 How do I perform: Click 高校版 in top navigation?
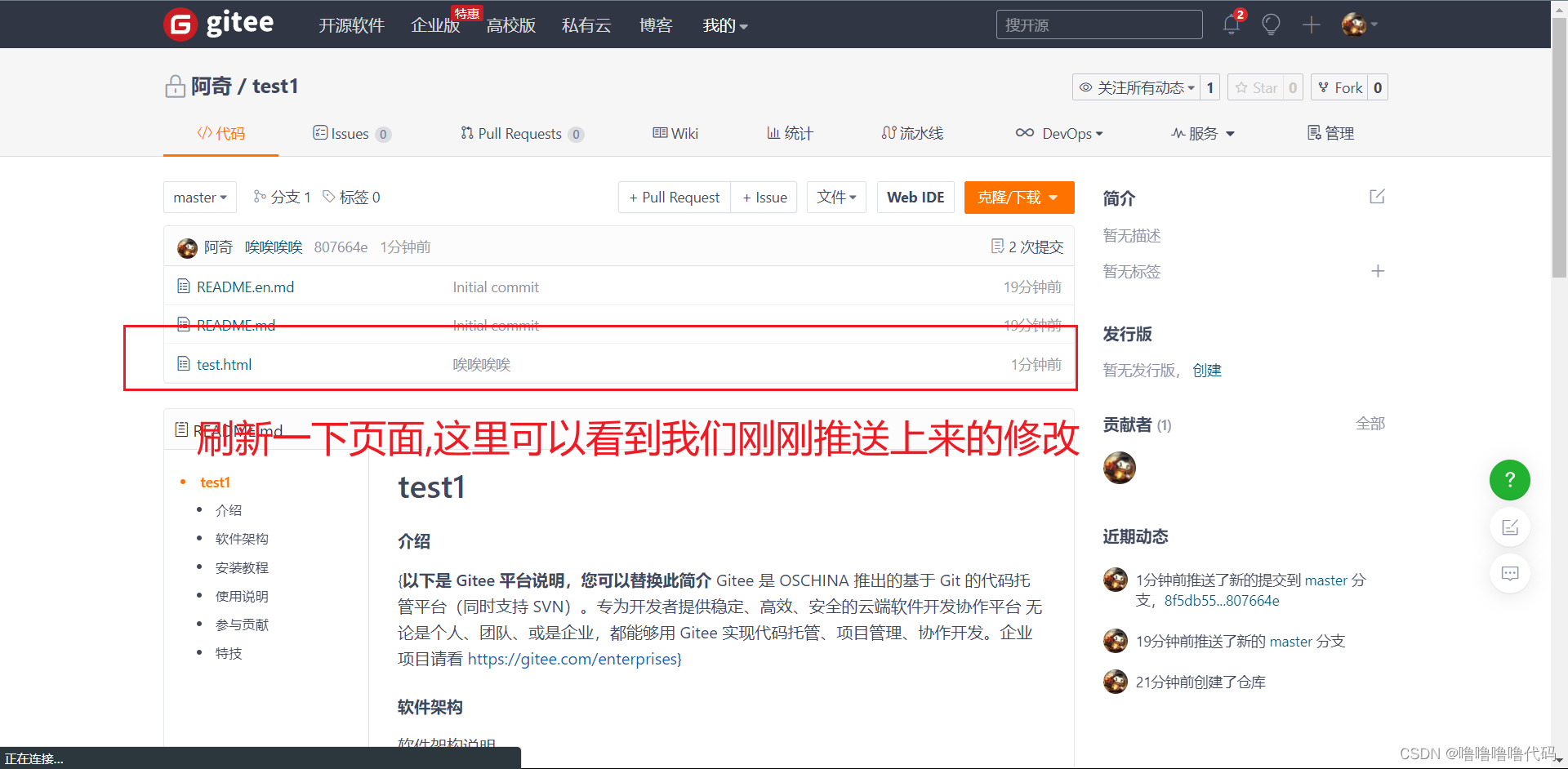(511, 25)
